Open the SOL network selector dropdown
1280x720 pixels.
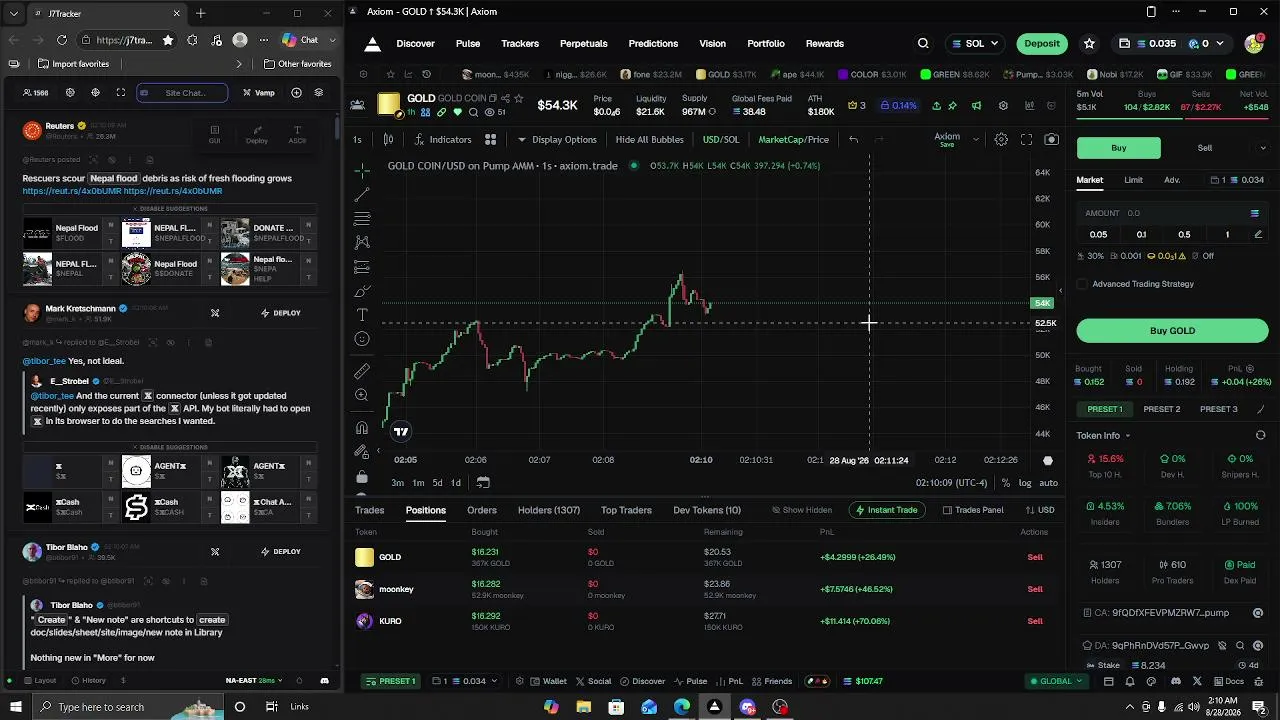(975, 44)
